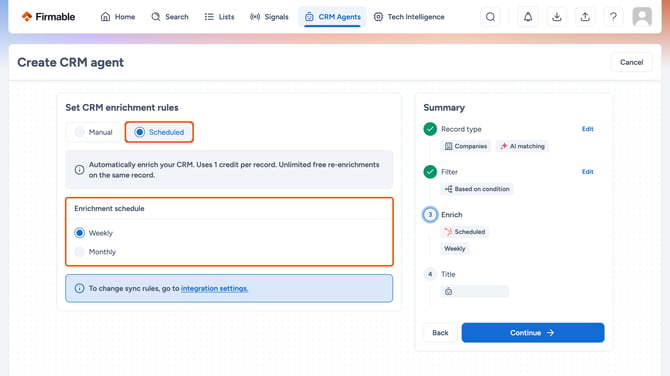Image resolution: width=670 pixels, height=376 pixels.
Task: Open the Home nav item
Action: (x=118, y=17)
